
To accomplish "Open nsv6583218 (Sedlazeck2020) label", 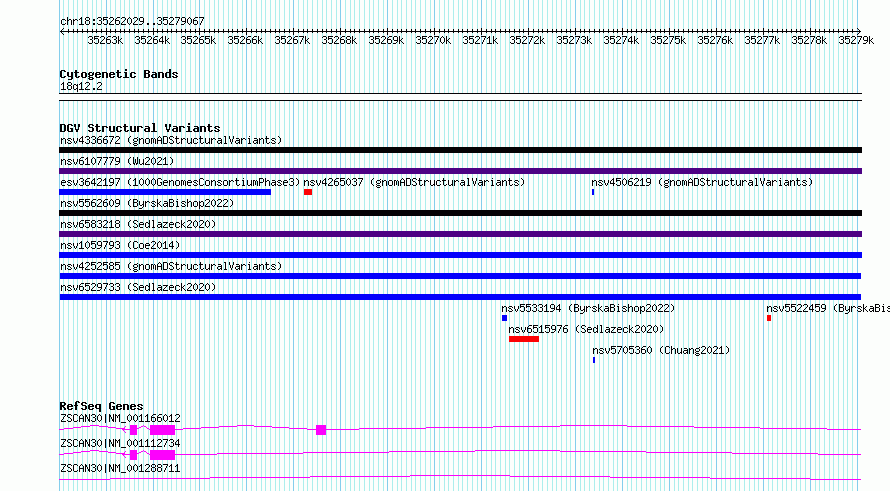I will click(x=138, y=224).
